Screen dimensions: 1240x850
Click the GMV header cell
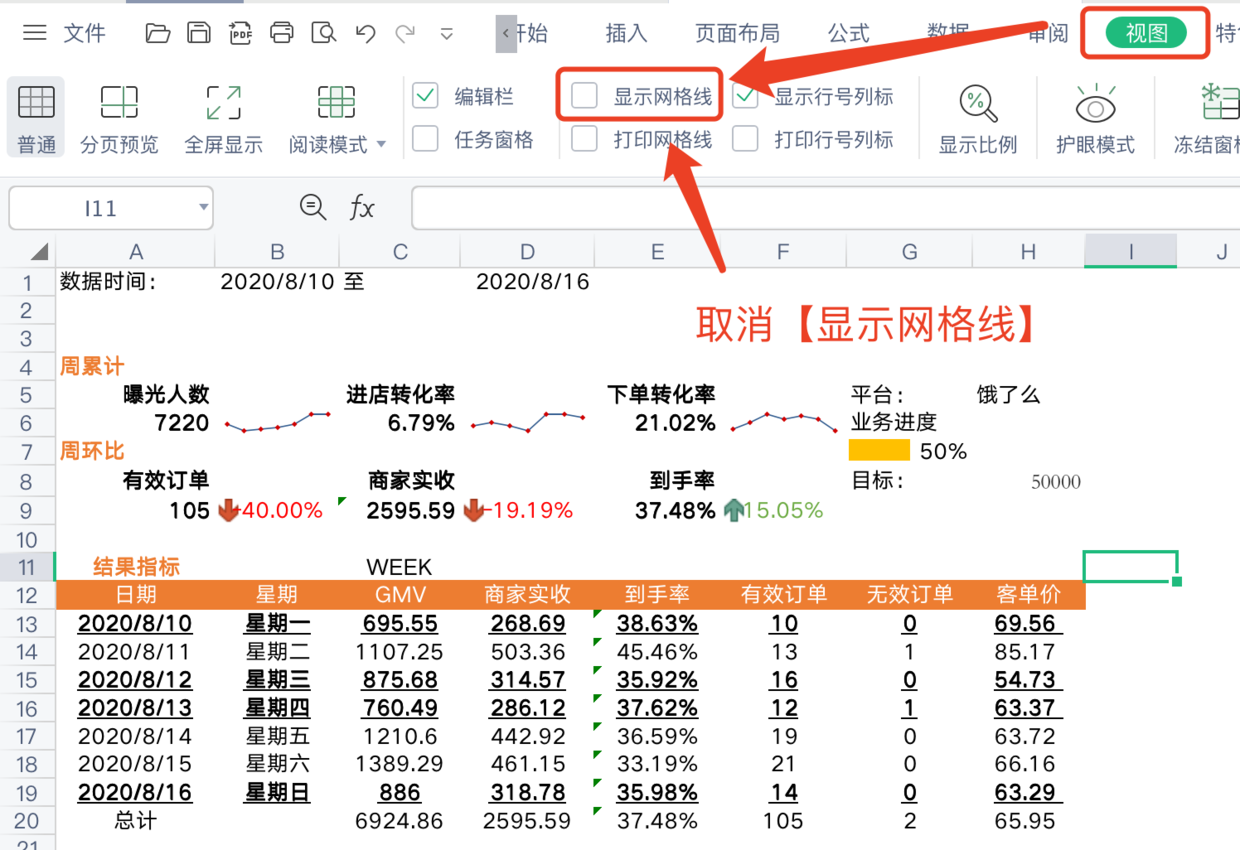(400, 595)
